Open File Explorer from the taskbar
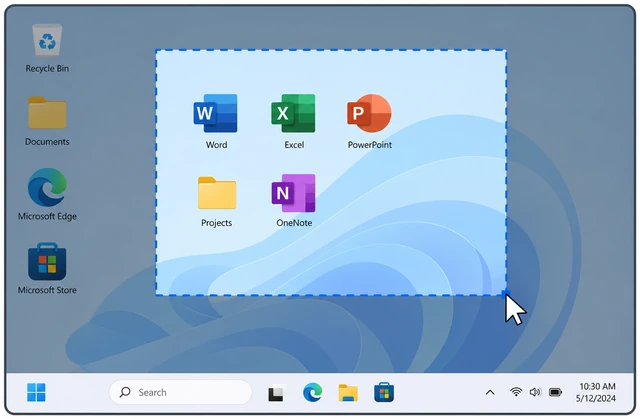Image resolution: width=640 pixels, height=419 pixels. (348, 393)
